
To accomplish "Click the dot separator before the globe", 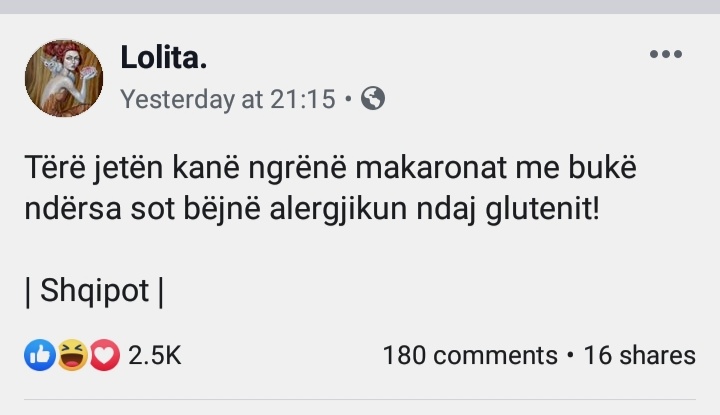I will point(347,99).
